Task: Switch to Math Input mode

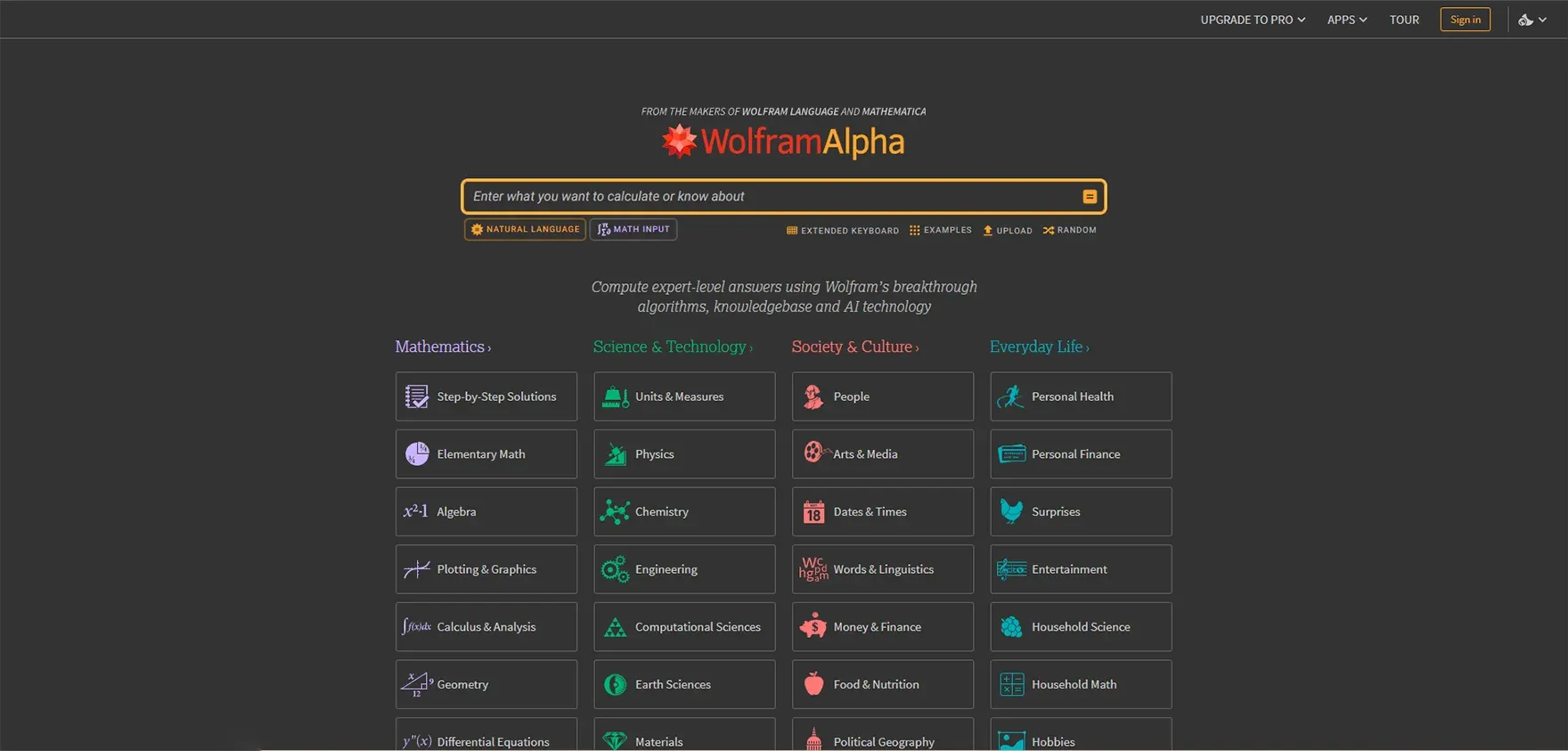Action: click(633, 229)
